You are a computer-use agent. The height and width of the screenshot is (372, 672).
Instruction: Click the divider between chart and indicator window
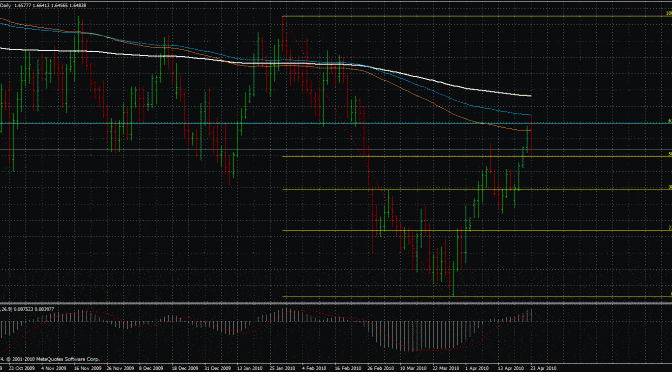(x=336, y=303)
